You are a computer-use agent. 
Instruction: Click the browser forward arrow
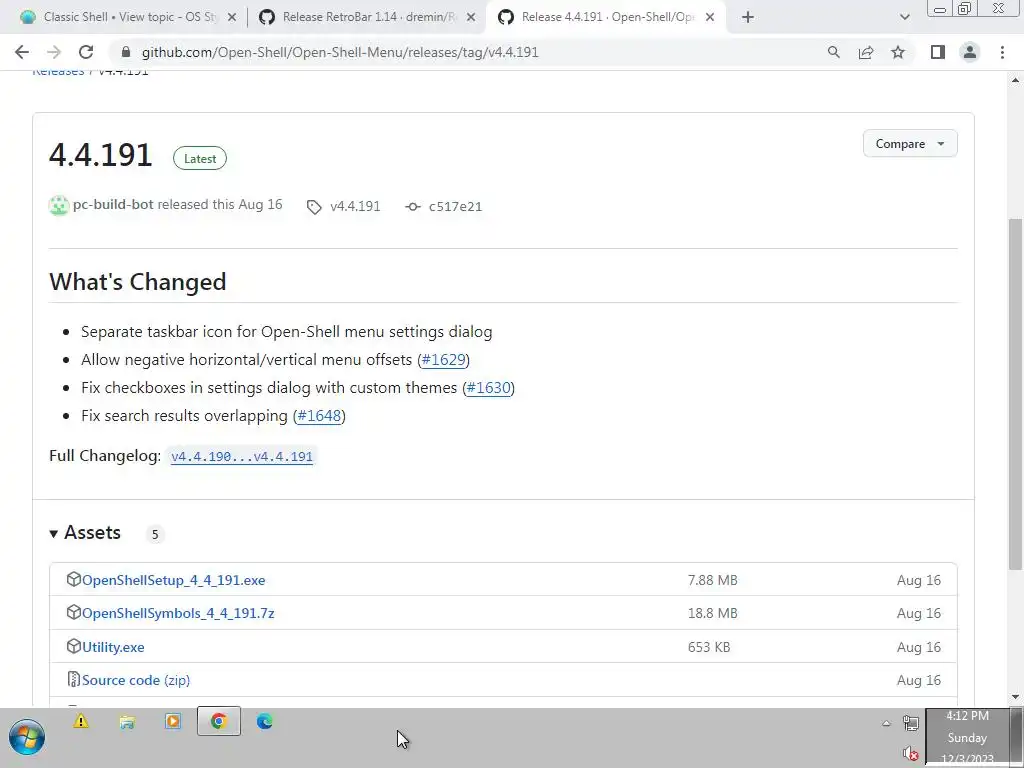pyautogui.click(x=54, y=52)
